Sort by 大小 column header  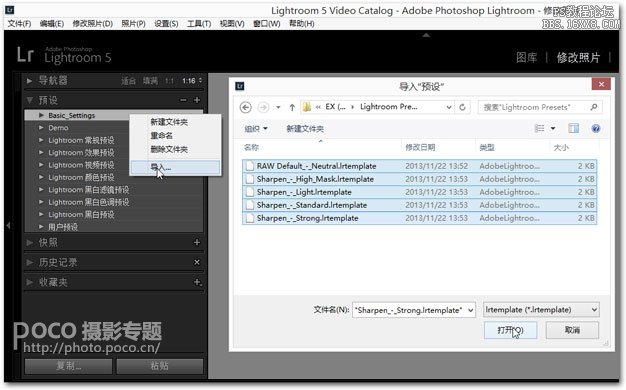pyautogui.click(x=561, y=147)
